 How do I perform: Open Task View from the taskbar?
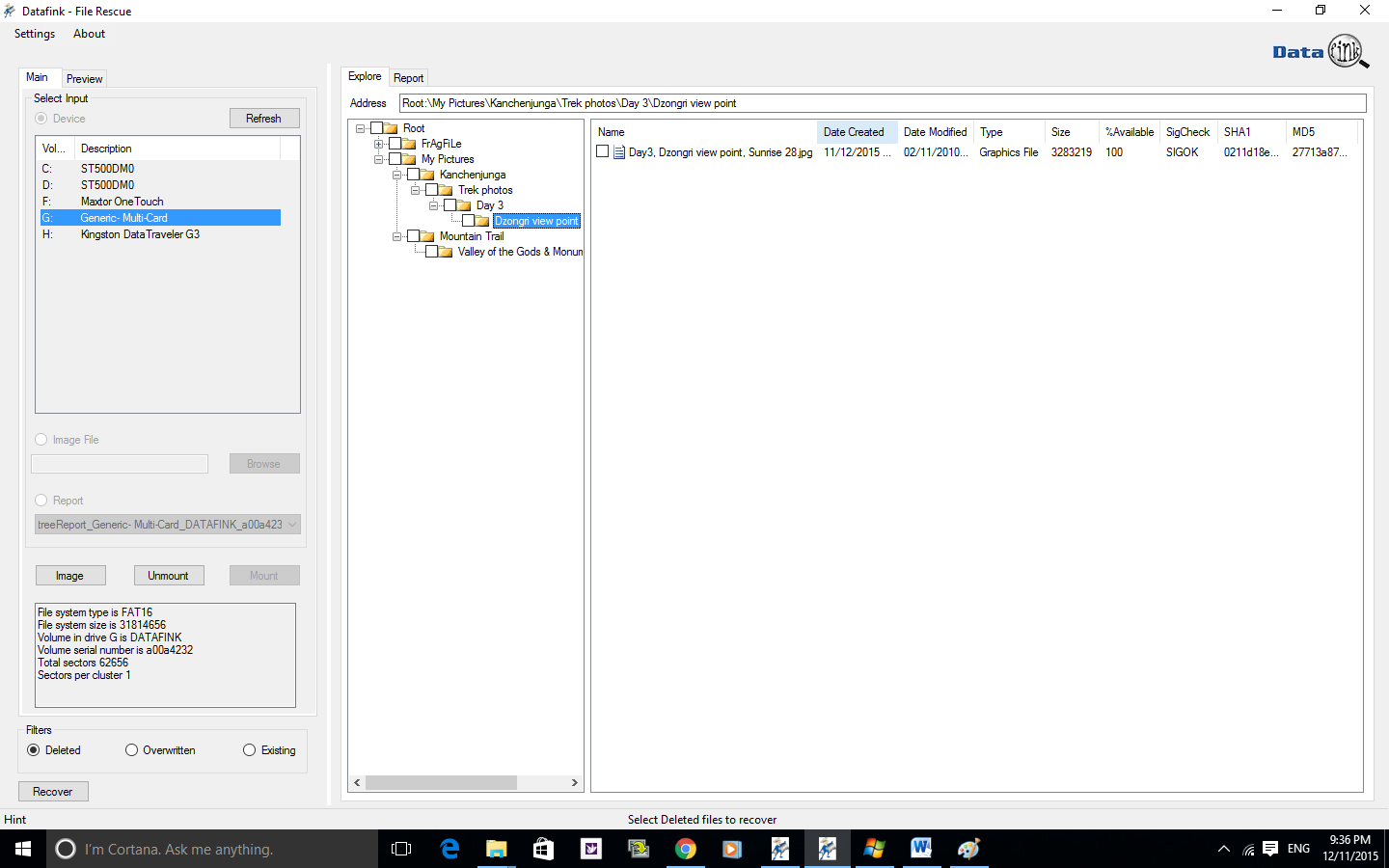[401, 849]
